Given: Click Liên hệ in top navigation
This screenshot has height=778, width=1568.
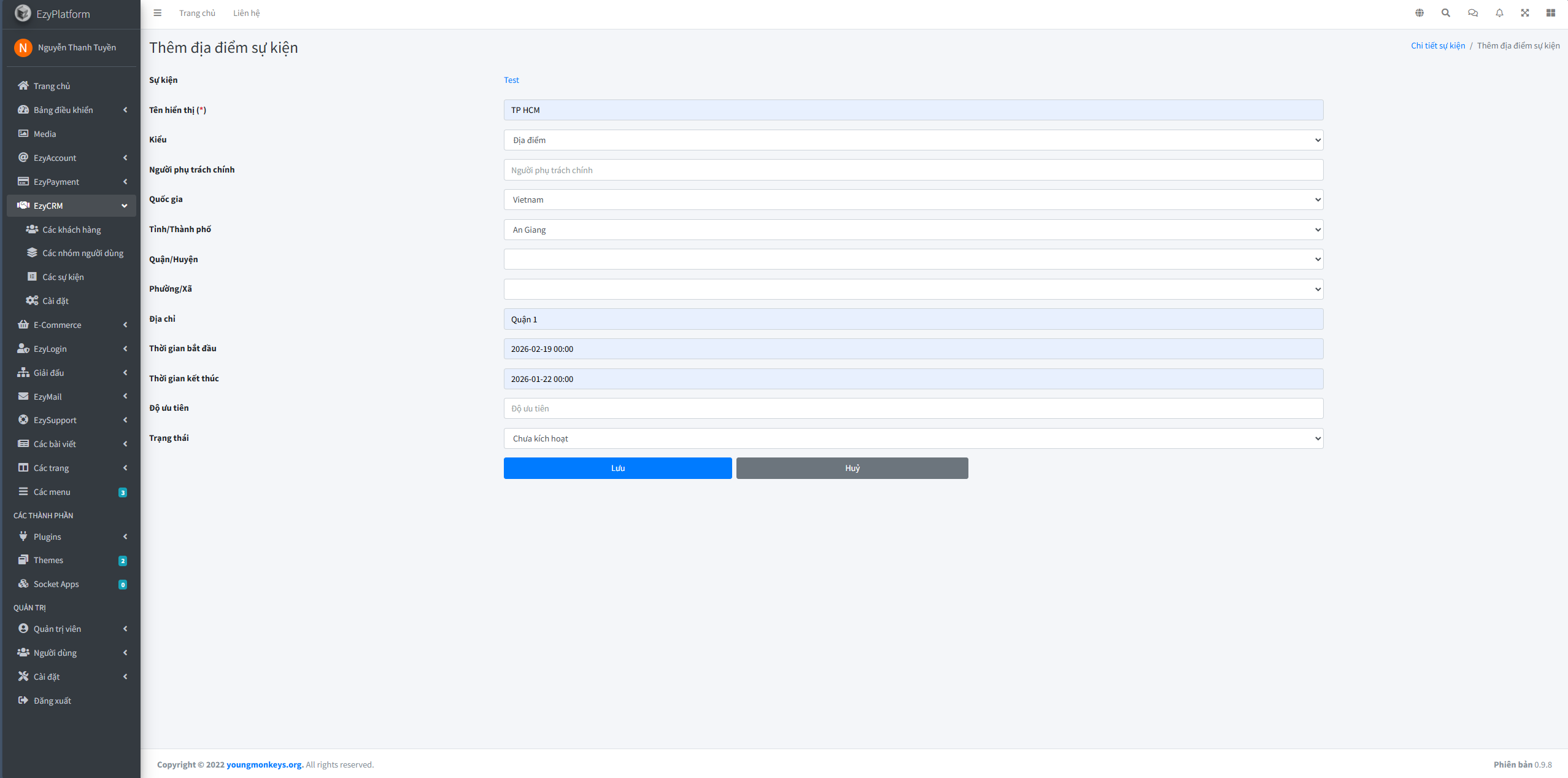Looking at the screenshot, I should point(246,13).
